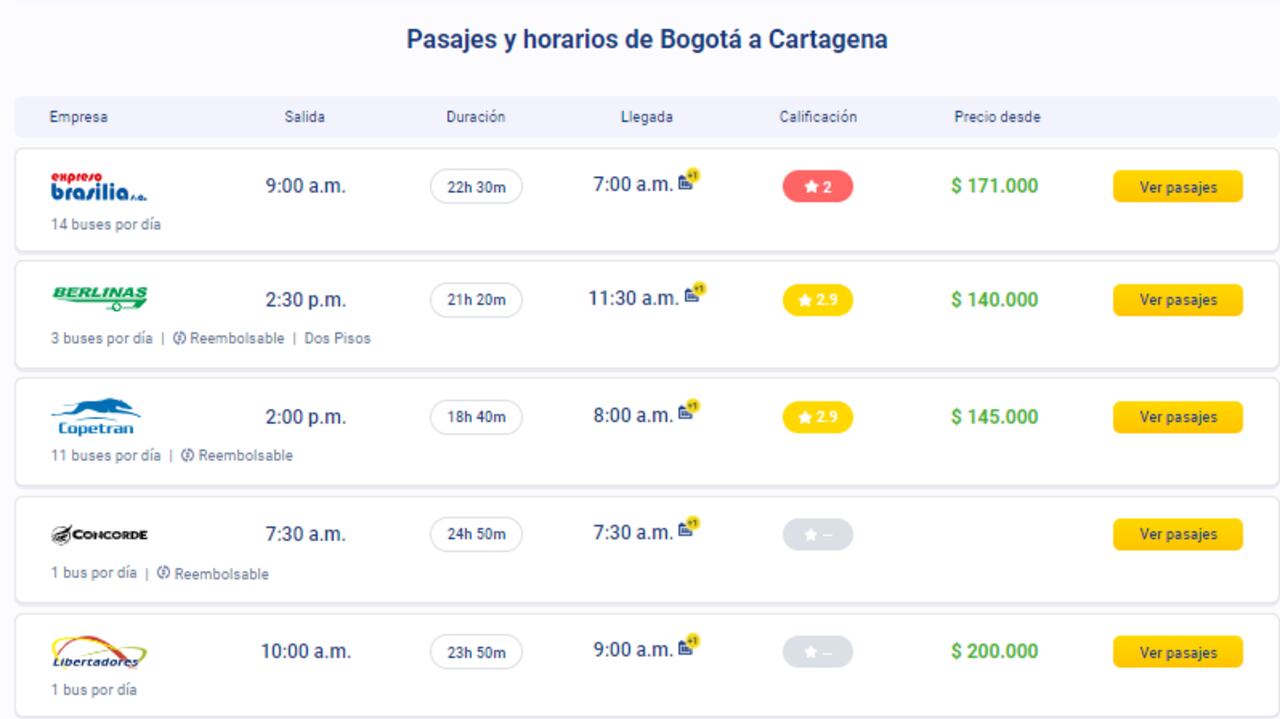
Task: Click the 22h 30m duration pill
Action: pyautogui.click(x=476, y=187)
